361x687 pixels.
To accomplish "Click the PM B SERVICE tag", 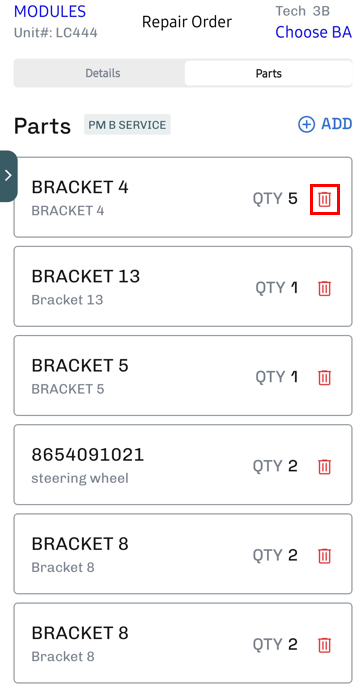I will click(127, 125).
